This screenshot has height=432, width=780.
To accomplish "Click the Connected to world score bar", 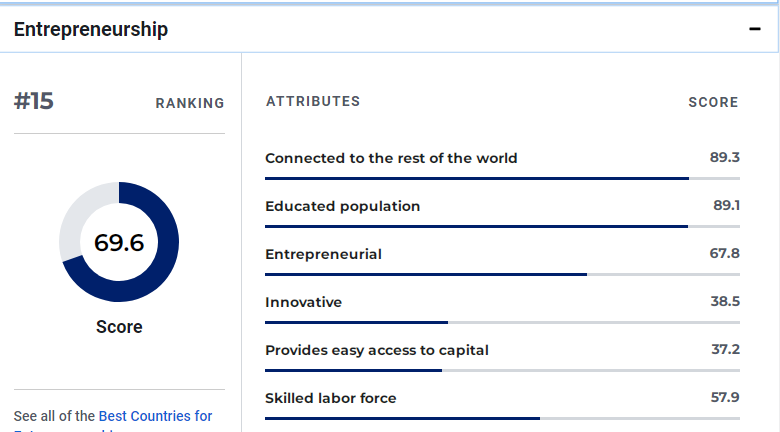I will pos(502,178).
